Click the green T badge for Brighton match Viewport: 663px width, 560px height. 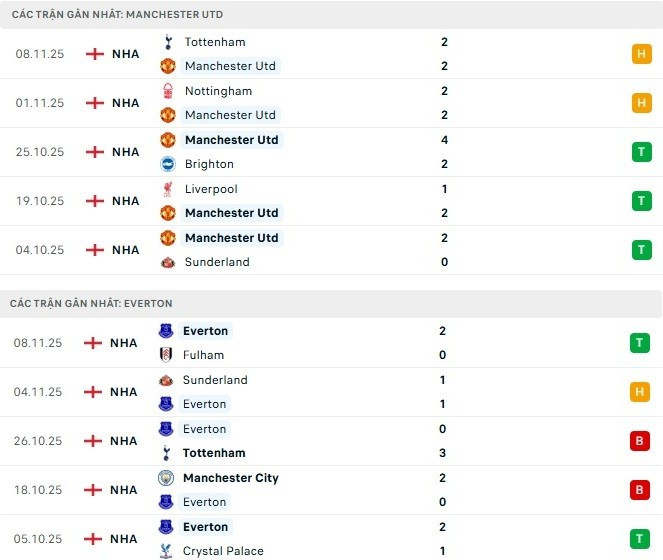641,152
